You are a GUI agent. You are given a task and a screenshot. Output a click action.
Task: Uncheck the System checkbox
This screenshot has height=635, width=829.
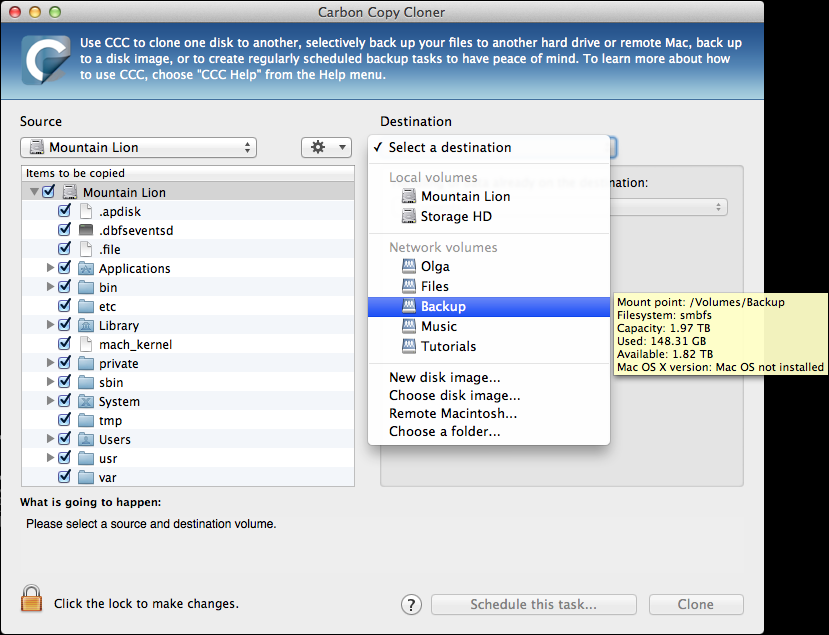65,401
